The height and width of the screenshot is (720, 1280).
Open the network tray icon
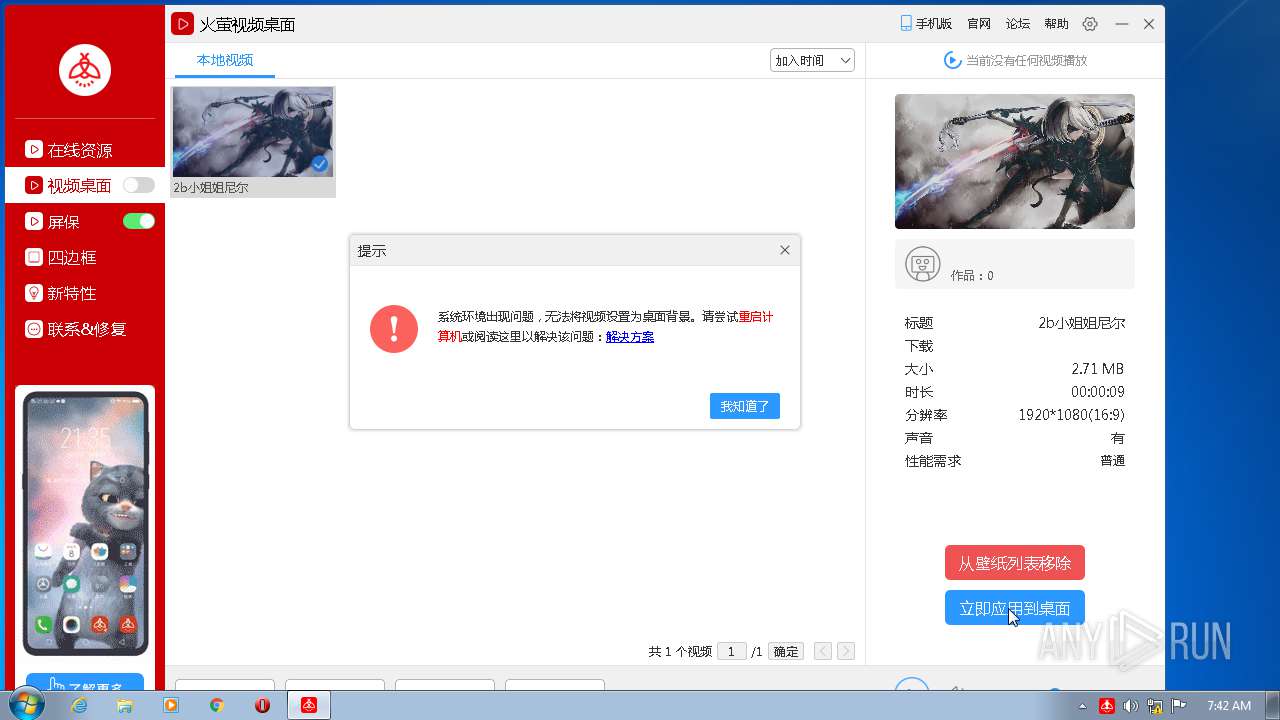1155,705
